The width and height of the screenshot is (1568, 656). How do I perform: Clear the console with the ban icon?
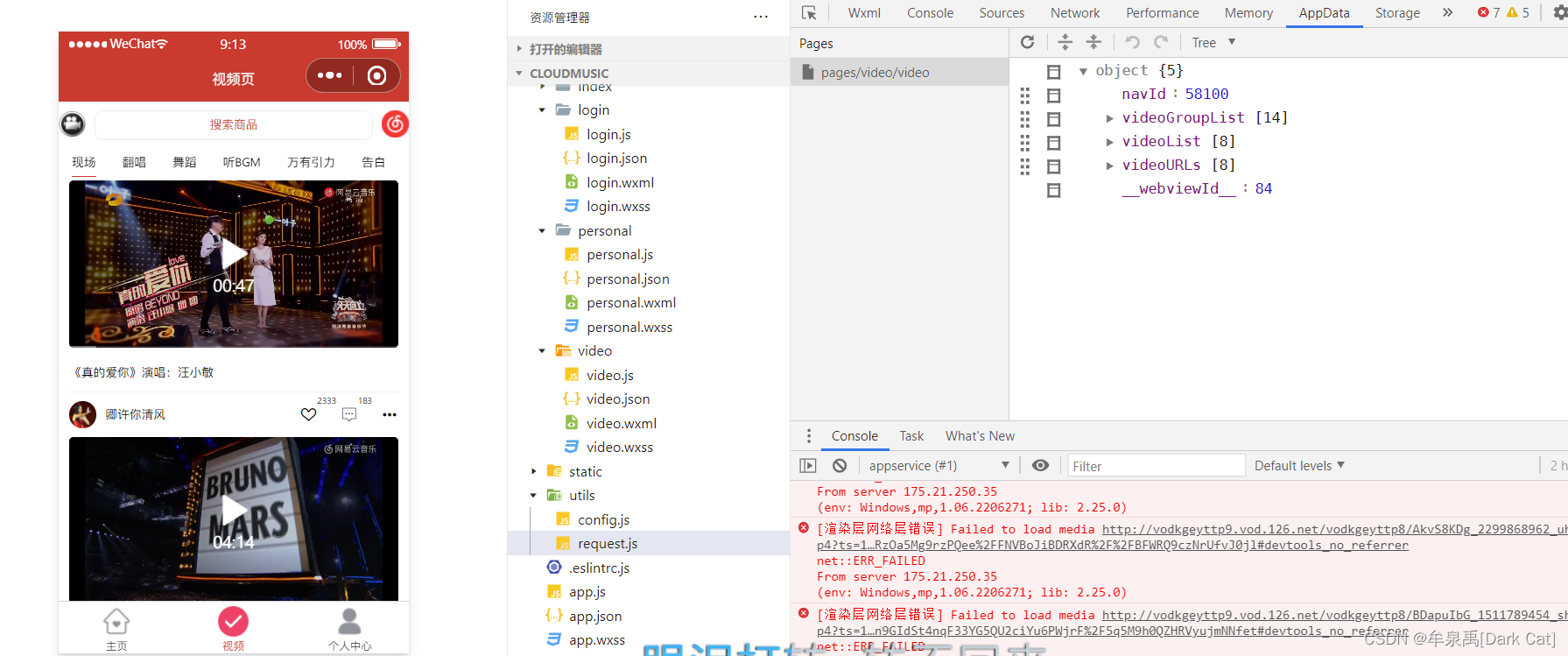(840, 466)
